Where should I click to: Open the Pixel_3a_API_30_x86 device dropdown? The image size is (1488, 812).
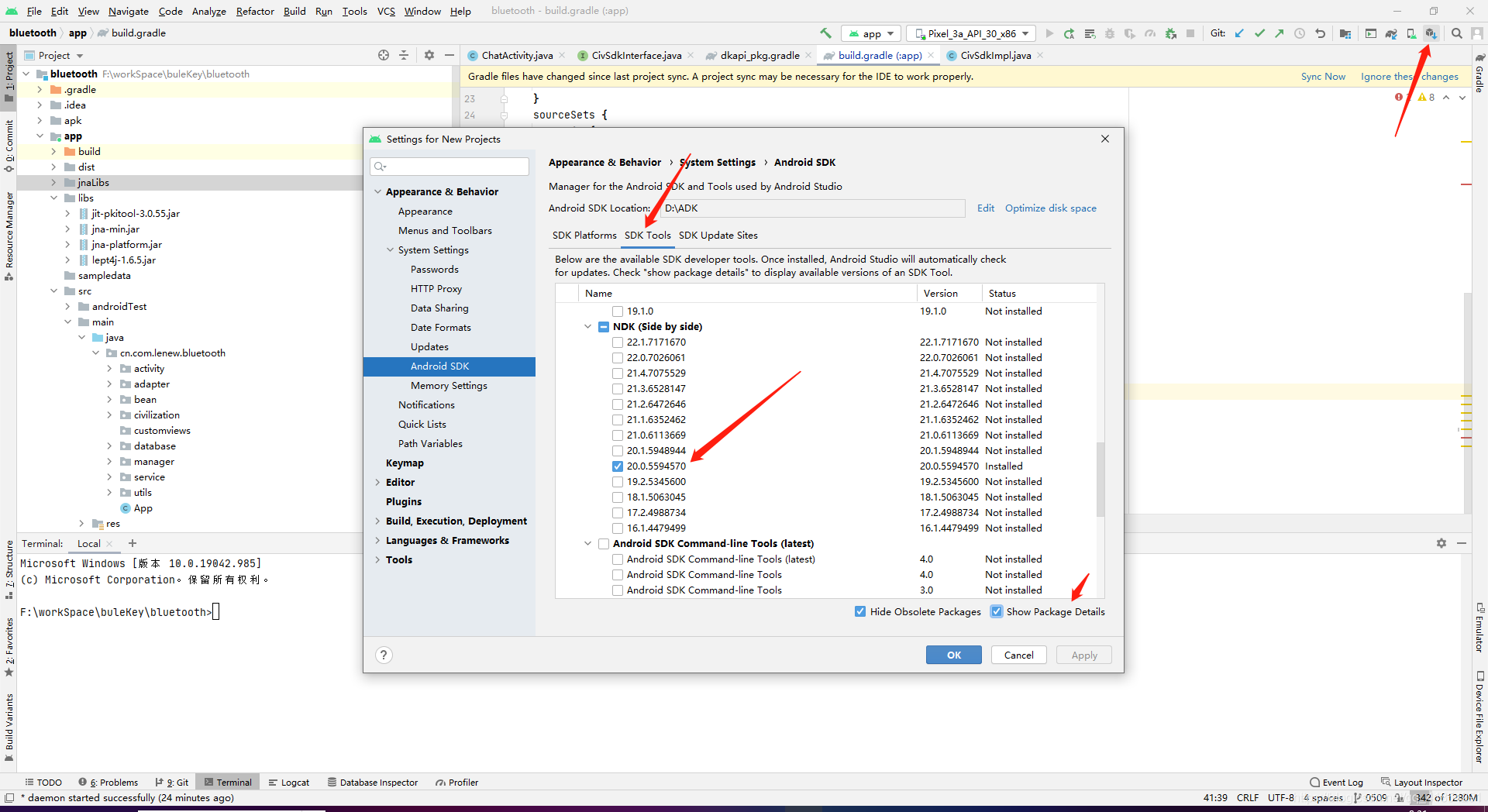[970, 33]
